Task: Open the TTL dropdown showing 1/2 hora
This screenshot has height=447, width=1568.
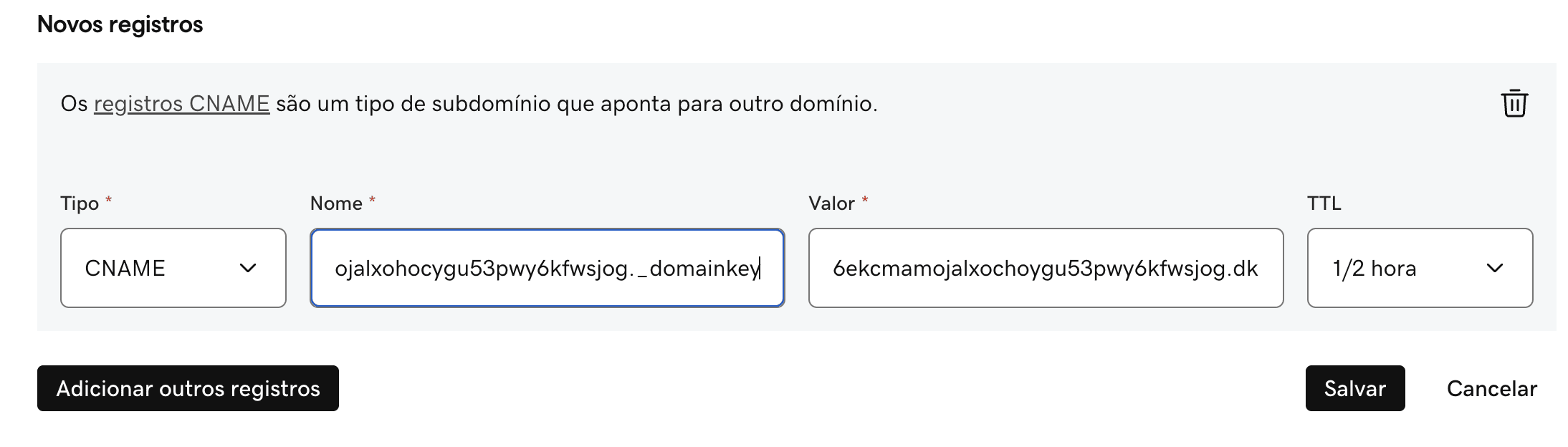Action: 1419,269
